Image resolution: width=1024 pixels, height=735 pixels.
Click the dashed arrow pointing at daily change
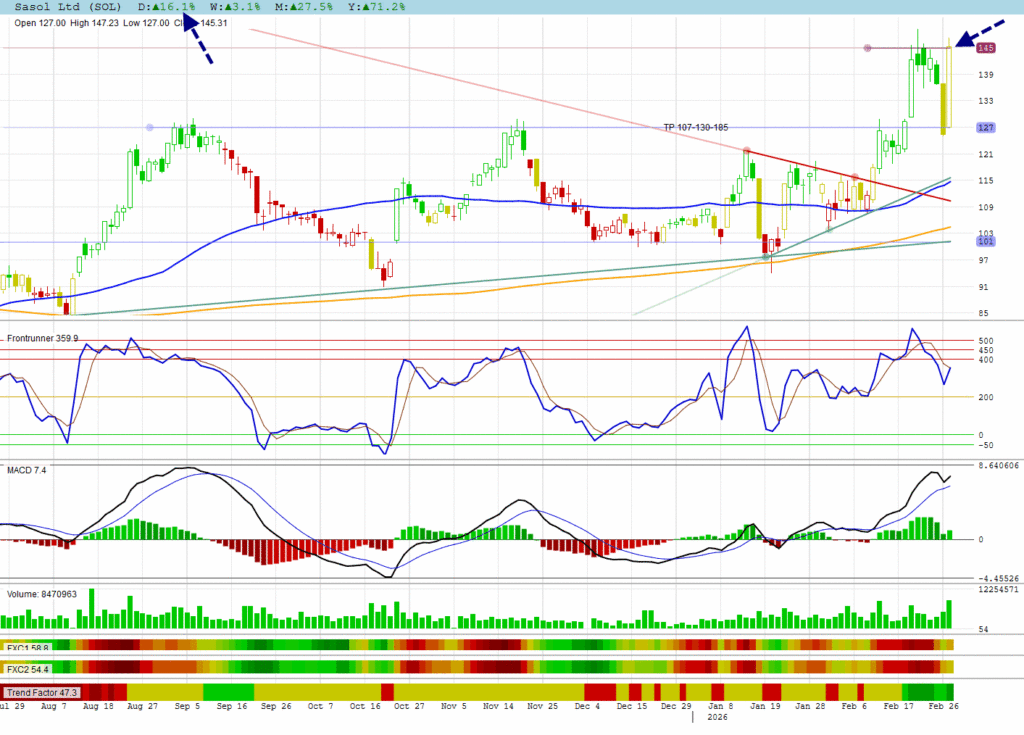coord(198,41)
